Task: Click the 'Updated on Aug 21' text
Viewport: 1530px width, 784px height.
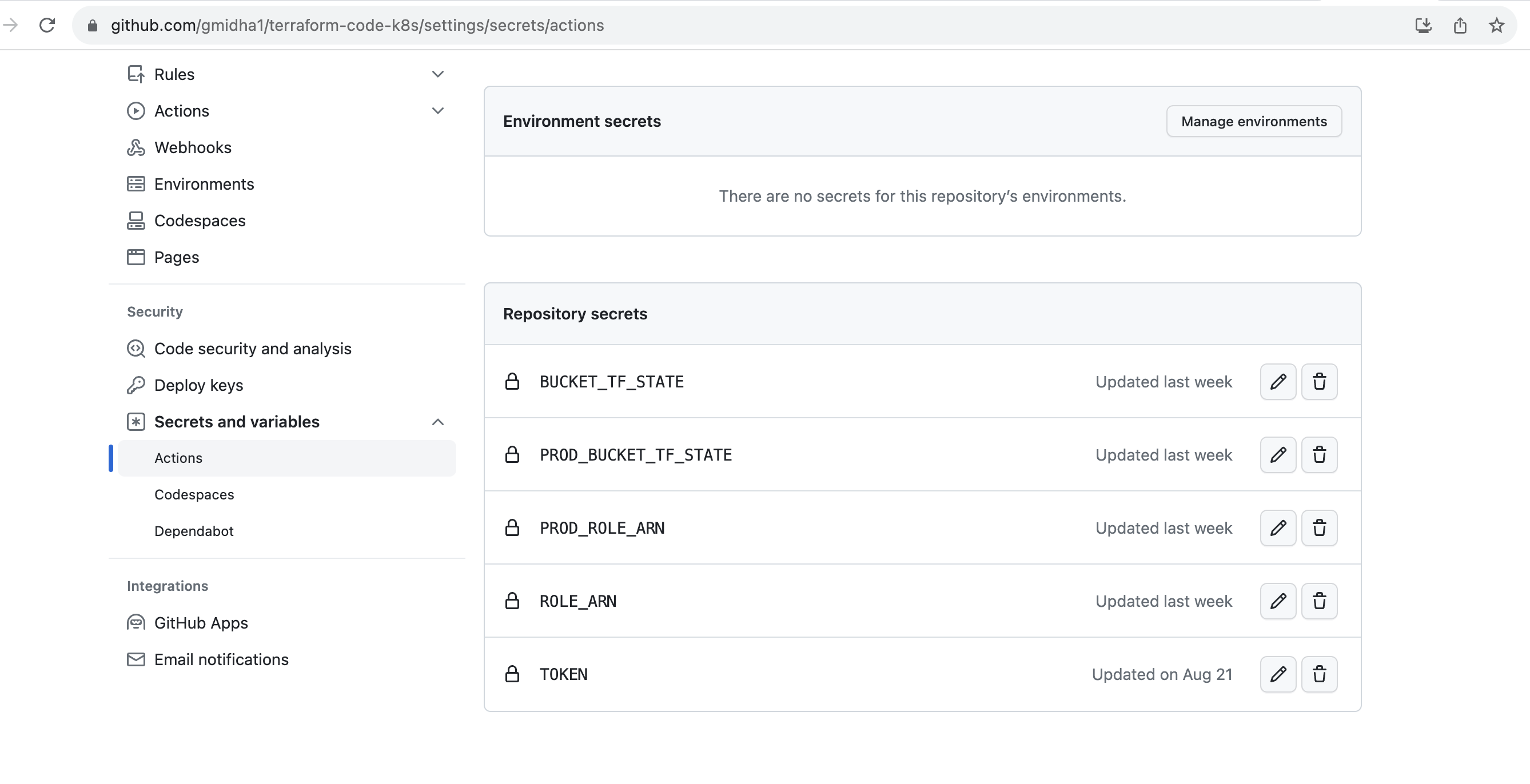Action: (x=1161, y=674)
